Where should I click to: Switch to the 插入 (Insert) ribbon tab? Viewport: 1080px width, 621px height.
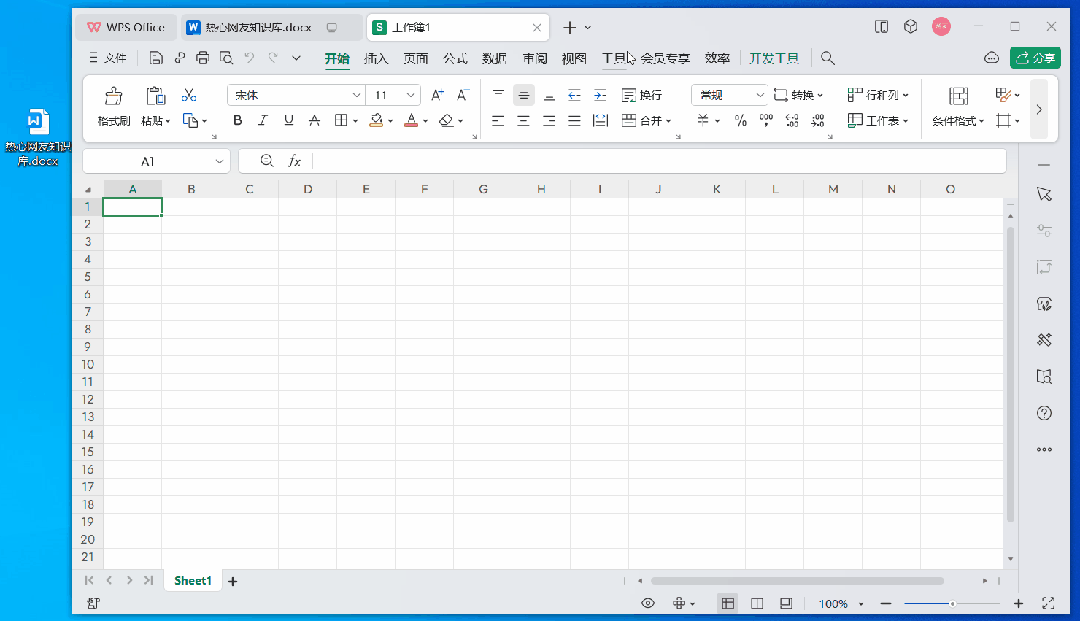376,58
